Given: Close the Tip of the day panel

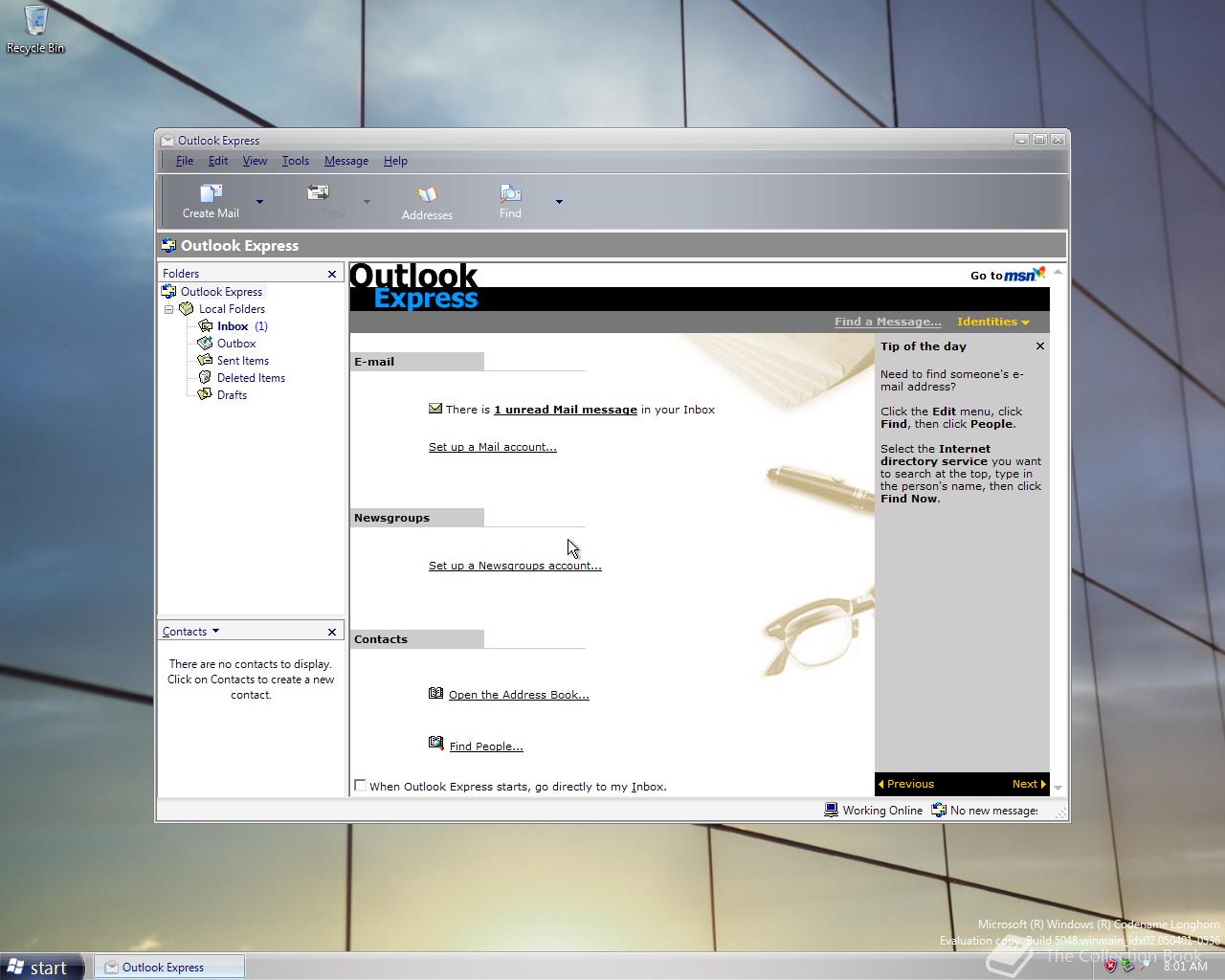Looking at the screenshot, I should pyautogui.click(x=1040, y=346).
